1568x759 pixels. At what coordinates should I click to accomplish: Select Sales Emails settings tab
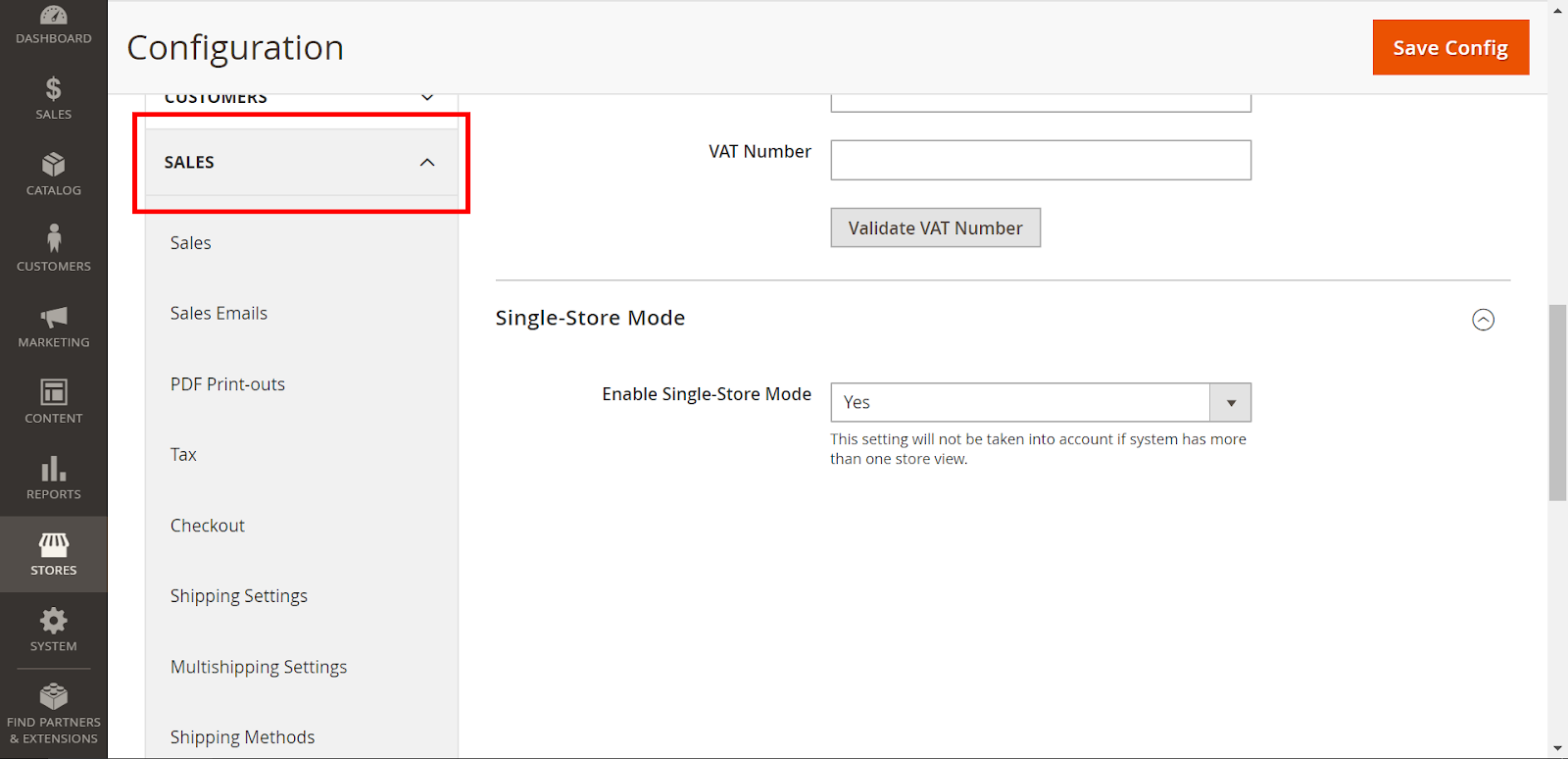click(x=219, y=314)
